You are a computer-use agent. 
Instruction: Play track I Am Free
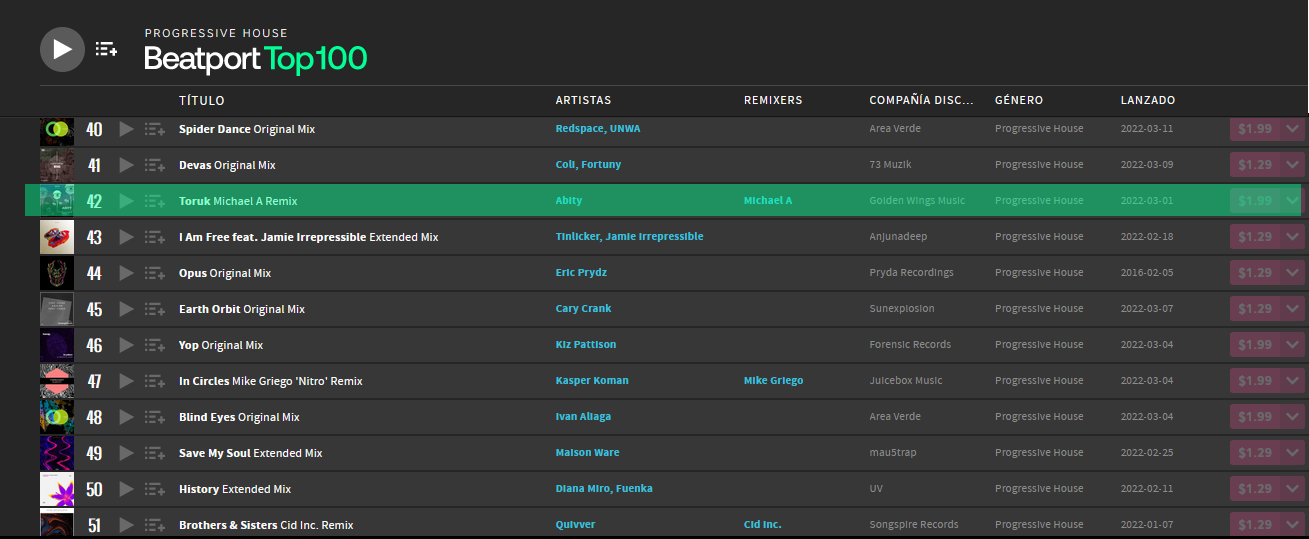point(126,237)
